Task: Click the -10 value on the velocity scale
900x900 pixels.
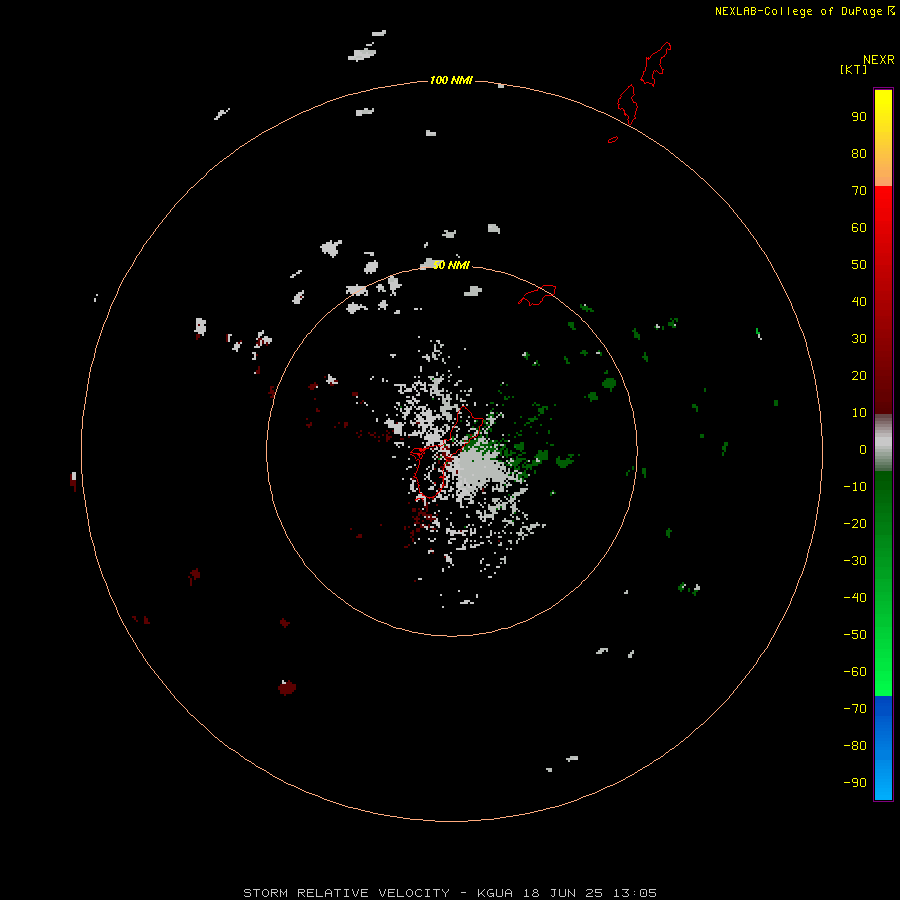Action: [855, 487]
